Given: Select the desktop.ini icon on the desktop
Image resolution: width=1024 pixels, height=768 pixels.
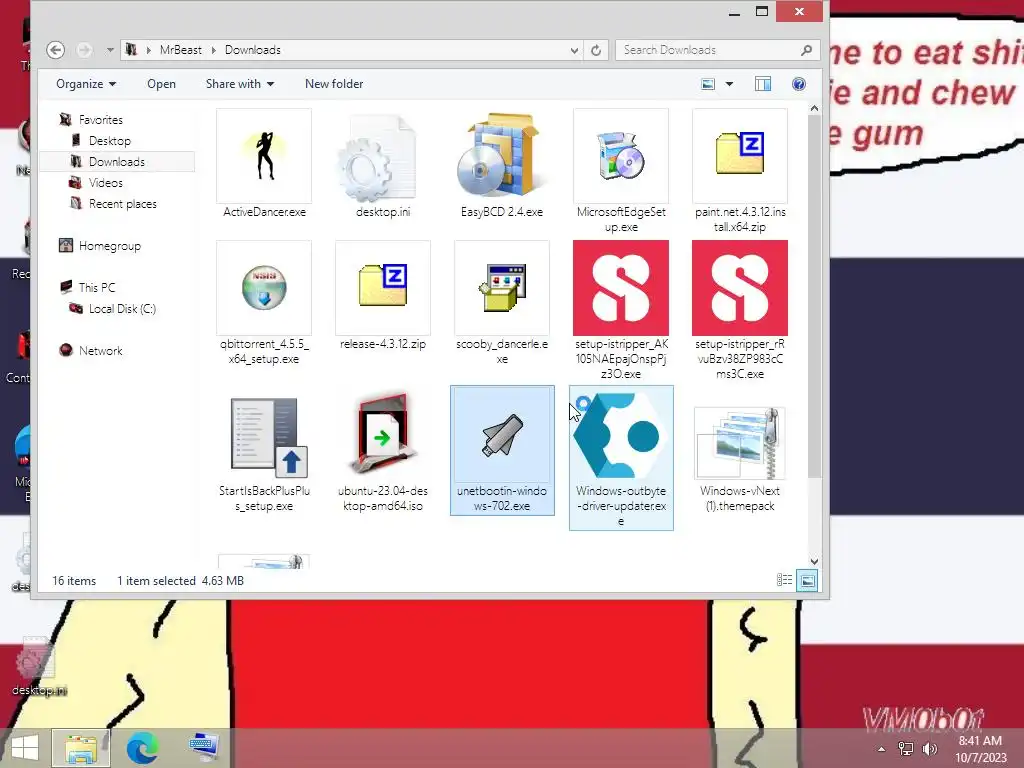Looking at the screenshot, I should [38, 666].
